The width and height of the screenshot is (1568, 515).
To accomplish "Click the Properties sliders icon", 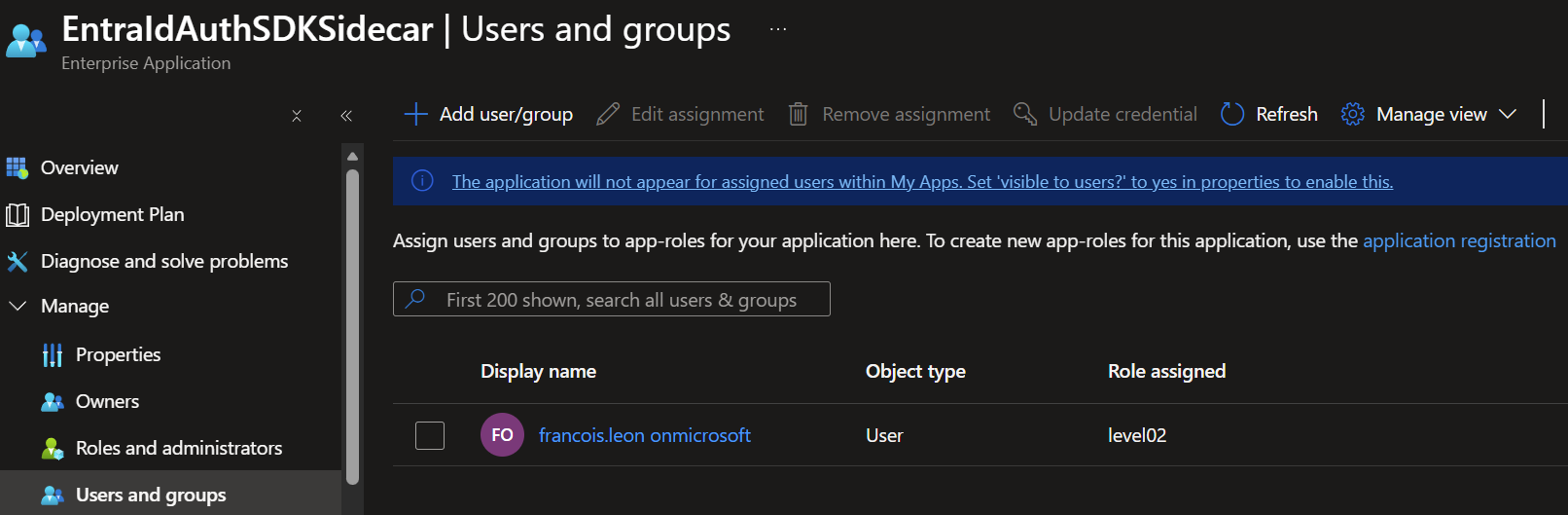I will pyautogui.click(x=53, y=354).
